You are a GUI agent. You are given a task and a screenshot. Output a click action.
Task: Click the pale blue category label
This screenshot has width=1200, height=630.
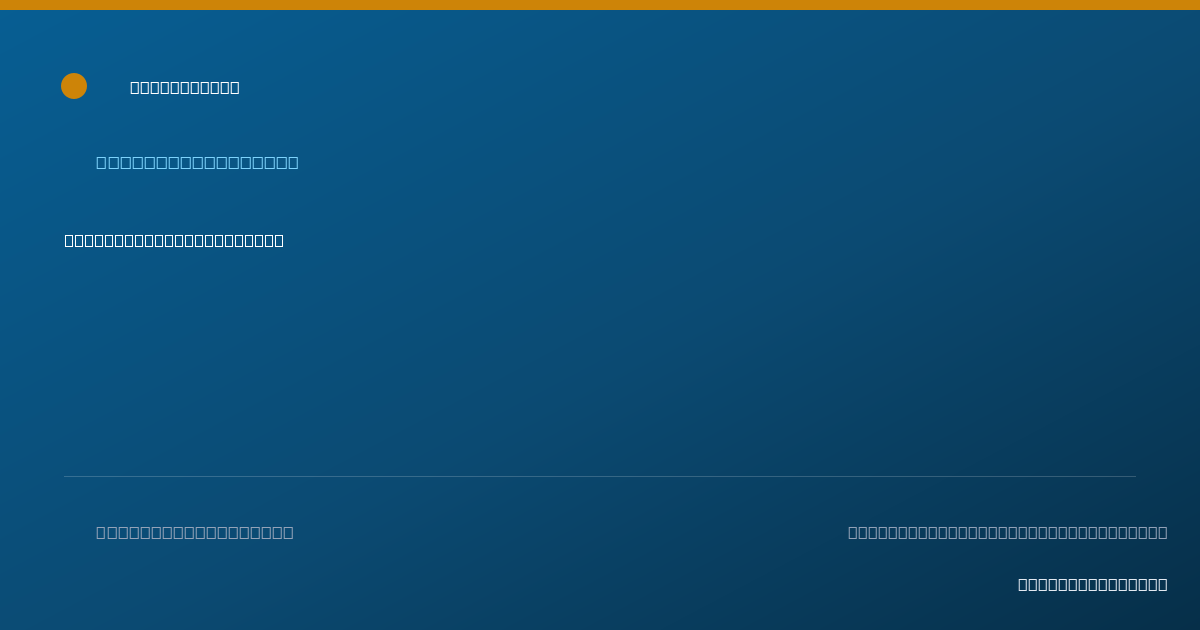click(197, 162)
